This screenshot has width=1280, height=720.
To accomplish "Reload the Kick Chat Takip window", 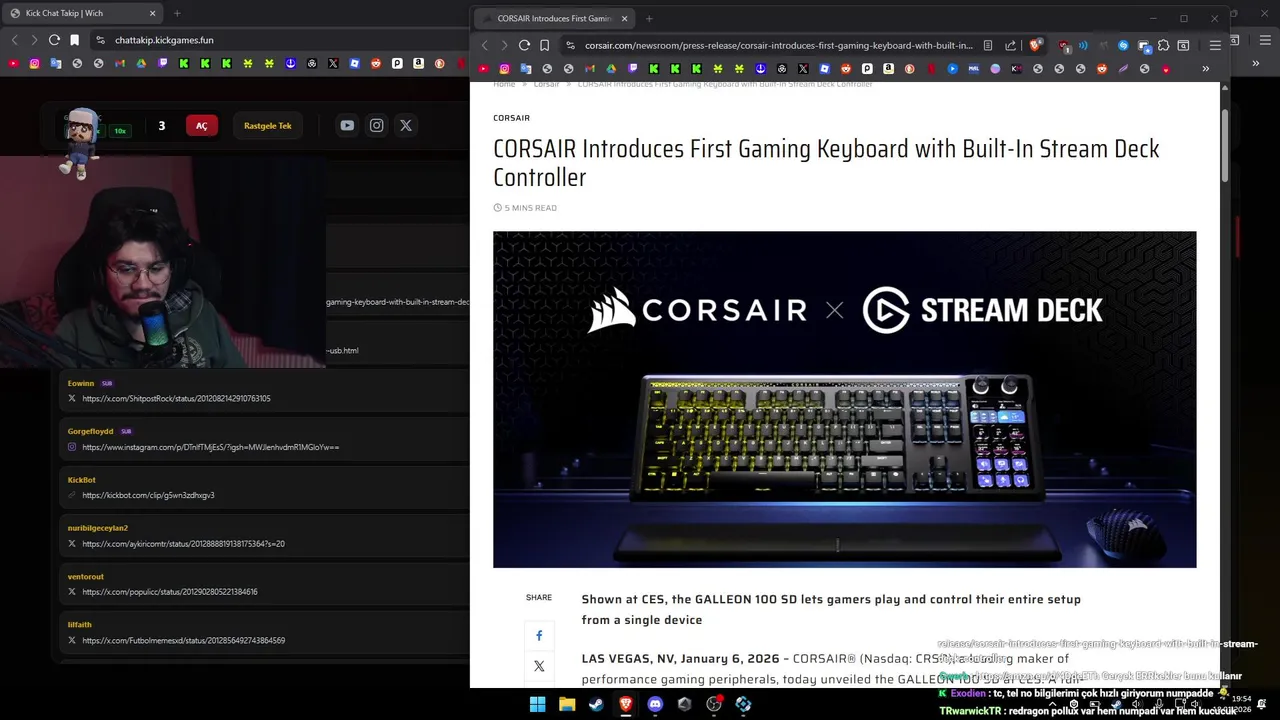I will (x=54, y=40).
